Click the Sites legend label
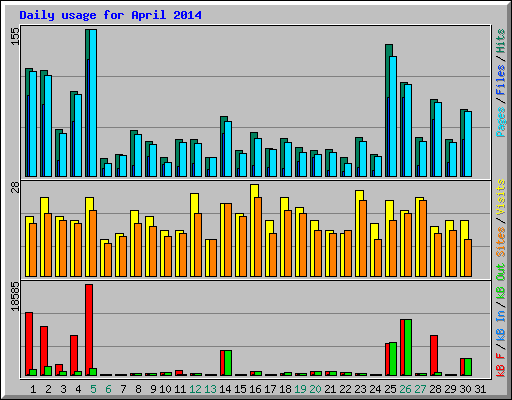512x400 pixels. [501, 242]
